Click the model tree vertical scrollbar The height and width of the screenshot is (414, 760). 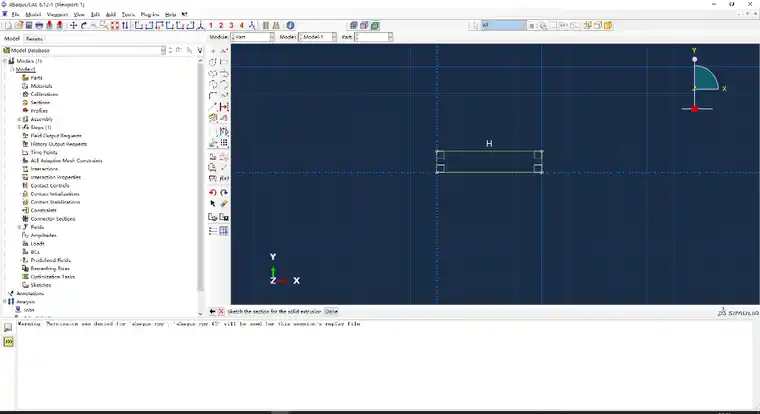200,177
